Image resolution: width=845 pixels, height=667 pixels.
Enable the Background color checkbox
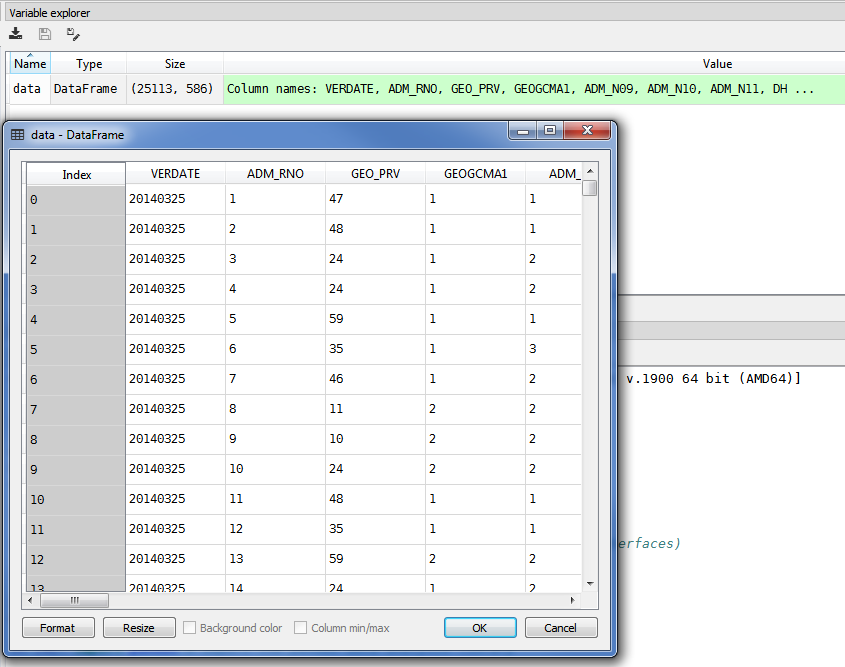190,628
